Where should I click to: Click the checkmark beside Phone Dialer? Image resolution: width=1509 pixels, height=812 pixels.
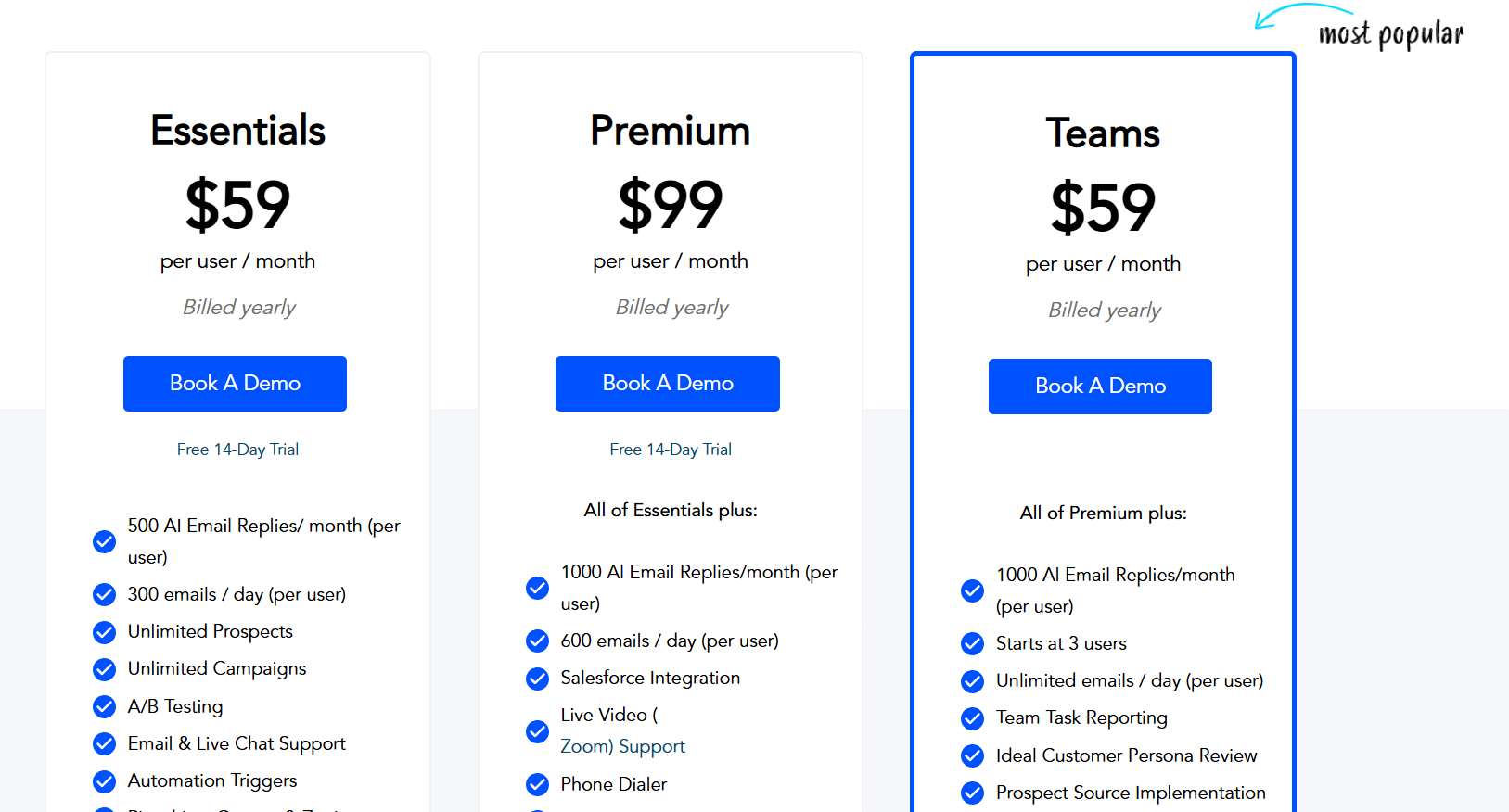click(x=537, y=784)
